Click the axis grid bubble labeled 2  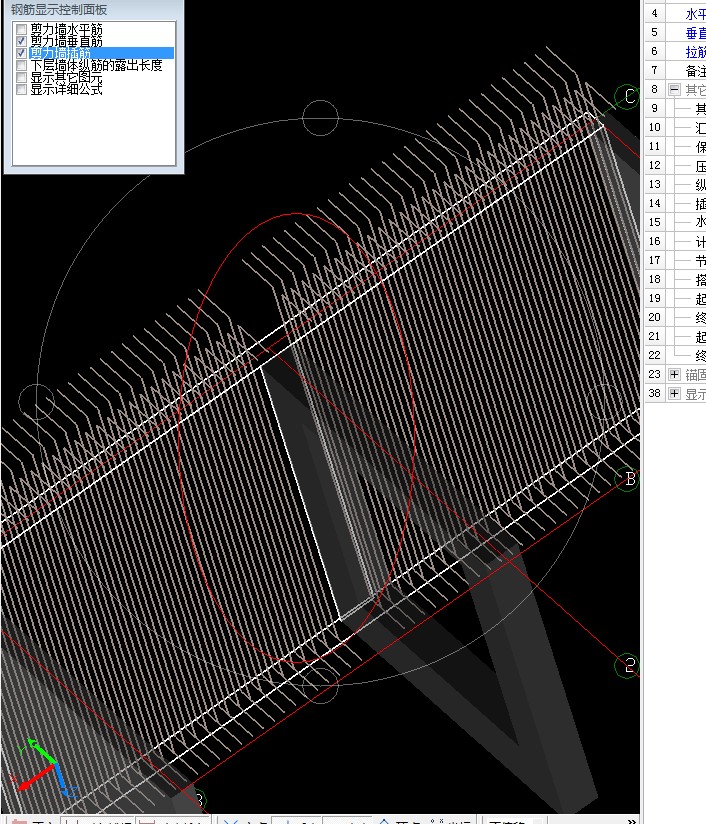click(x=627, y=664)
